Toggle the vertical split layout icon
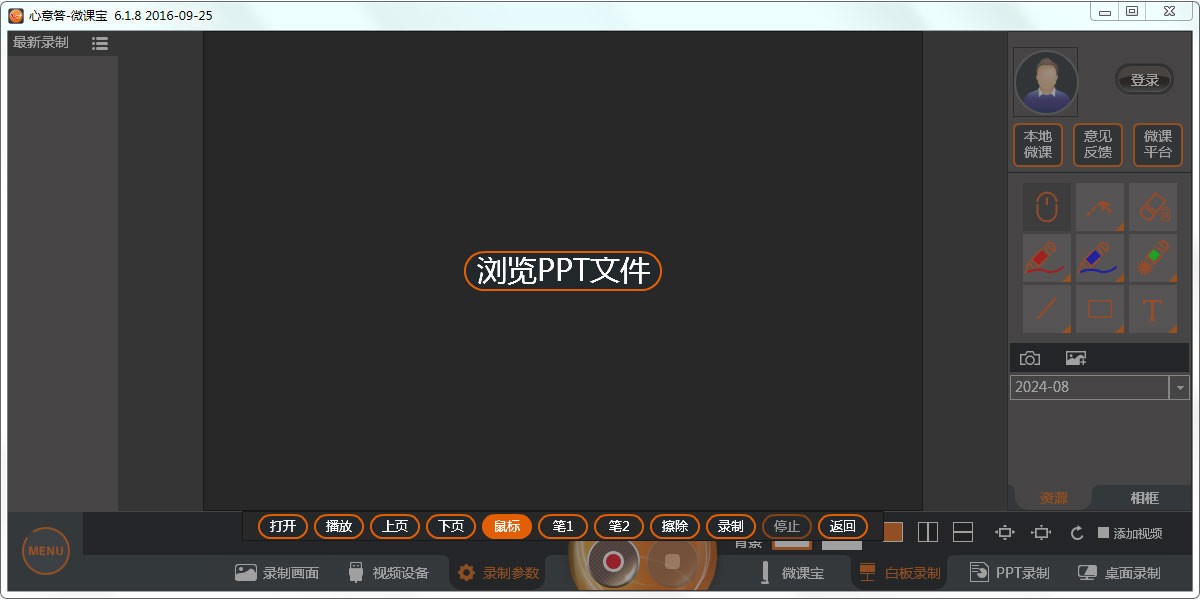The image size is (1200, 600). coord(927,532)
